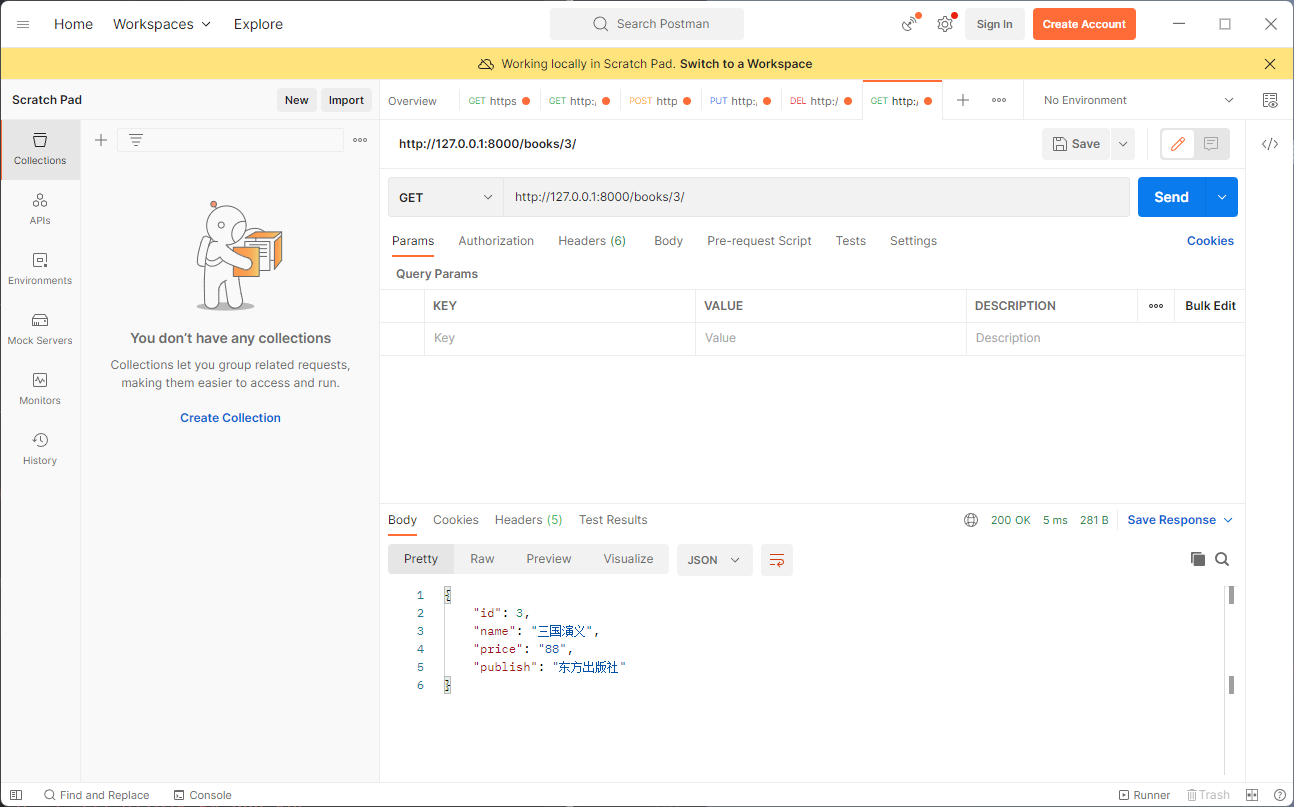The image size is (1294, 807).
Task: Switch to the PUT request tab
Action: (x=740, y=101)
